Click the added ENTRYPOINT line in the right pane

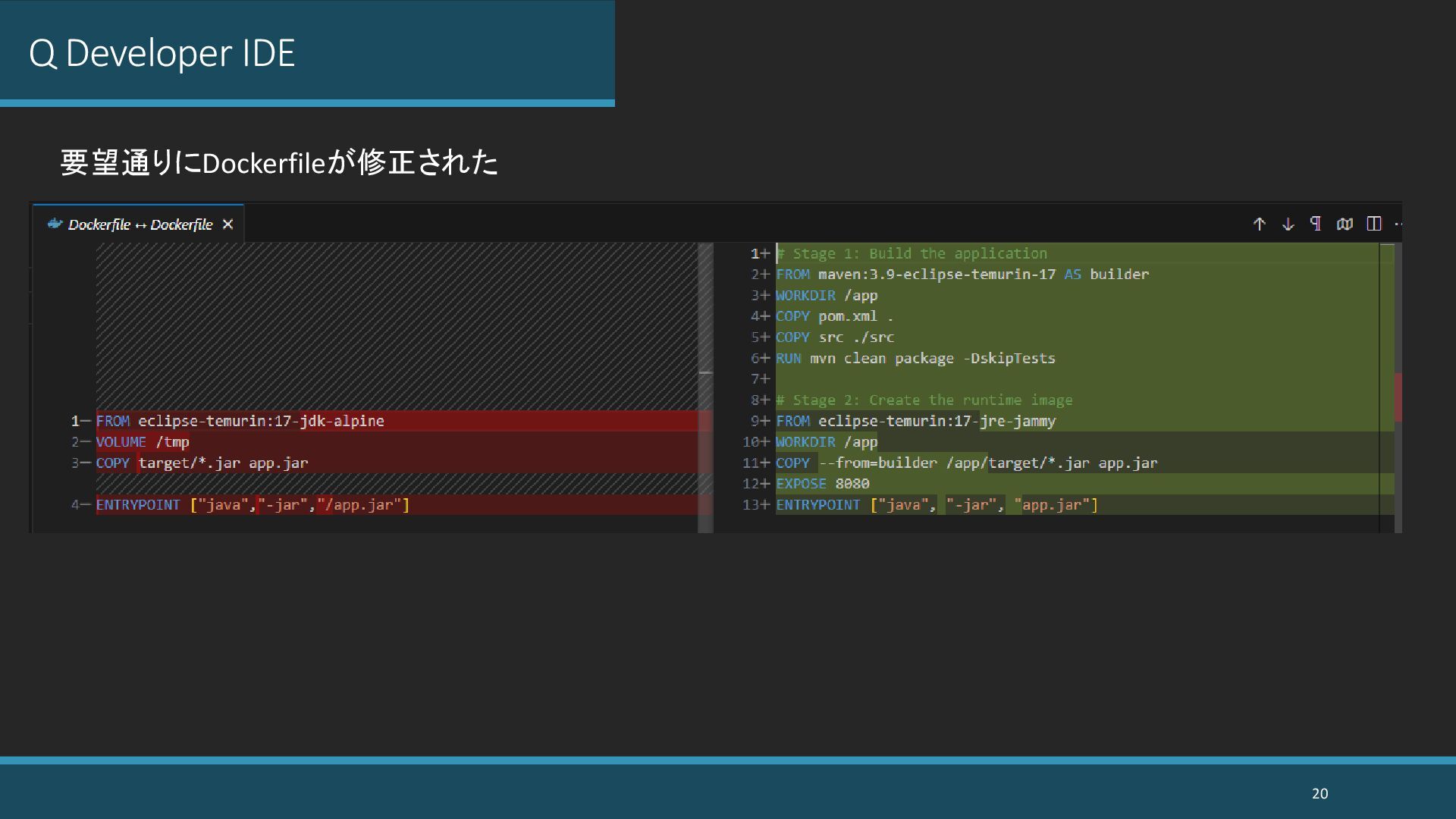click(937, 505)
